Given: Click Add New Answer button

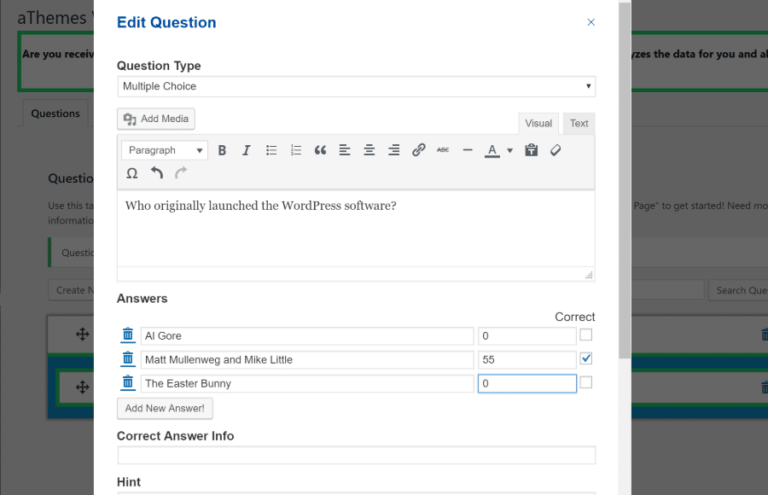Looking at the screenshot, I should point(165,408).
